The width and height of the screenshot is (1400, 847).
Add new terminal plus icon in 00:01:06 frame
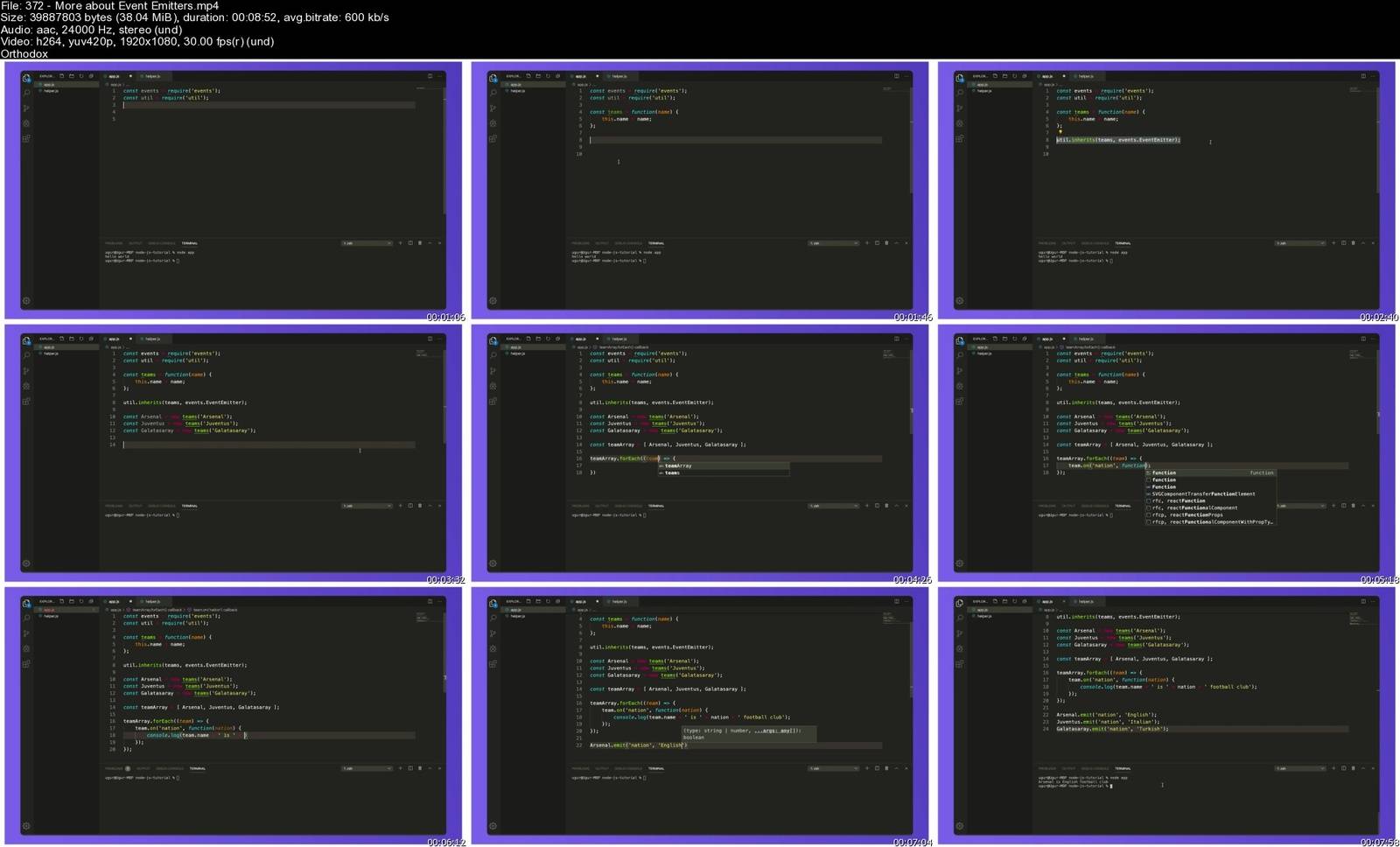coord(401,243)
